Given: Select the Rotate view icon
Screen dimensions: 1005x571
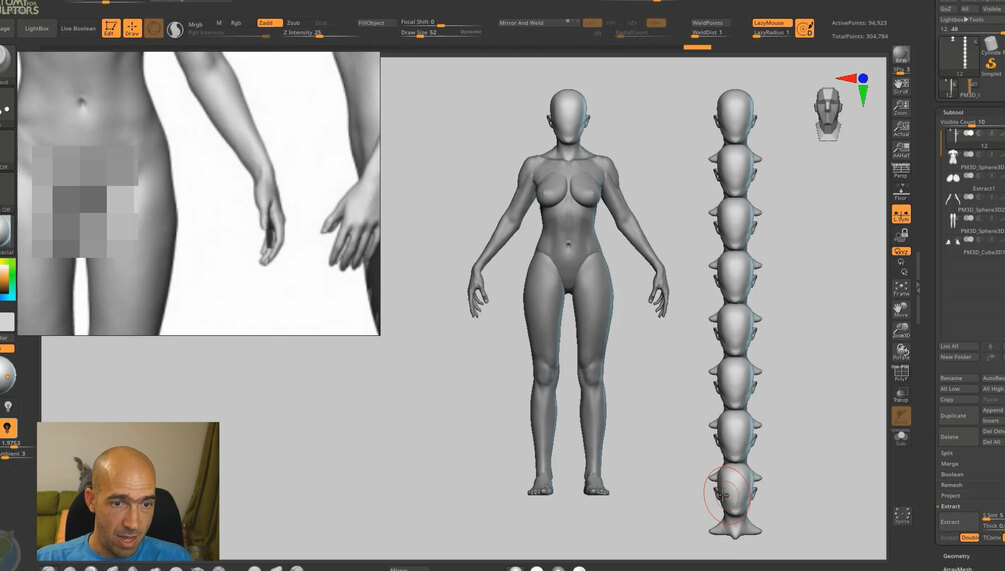Looking at the screenshot, I should point(901,352).
